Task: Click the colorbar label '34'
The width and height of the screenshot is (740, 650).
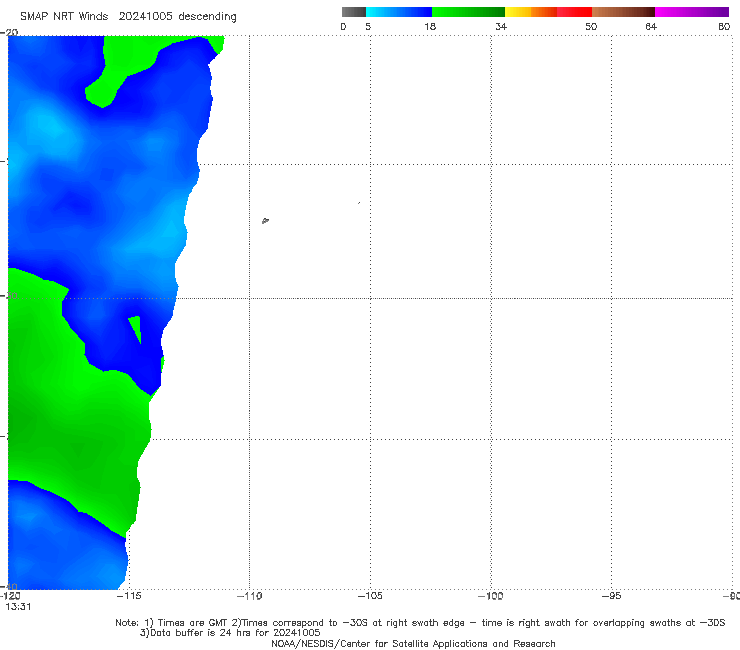Action: click(x=501, y=27)
